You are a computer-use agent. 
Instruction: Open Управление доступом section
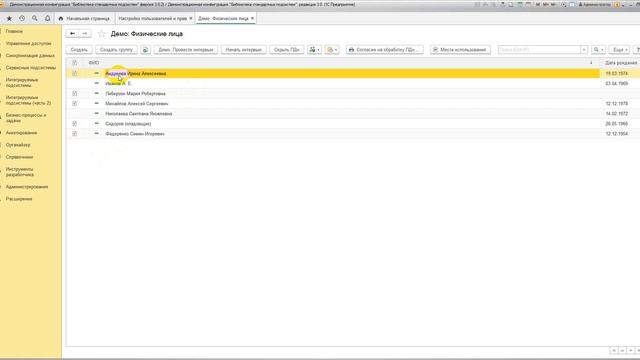29,43
